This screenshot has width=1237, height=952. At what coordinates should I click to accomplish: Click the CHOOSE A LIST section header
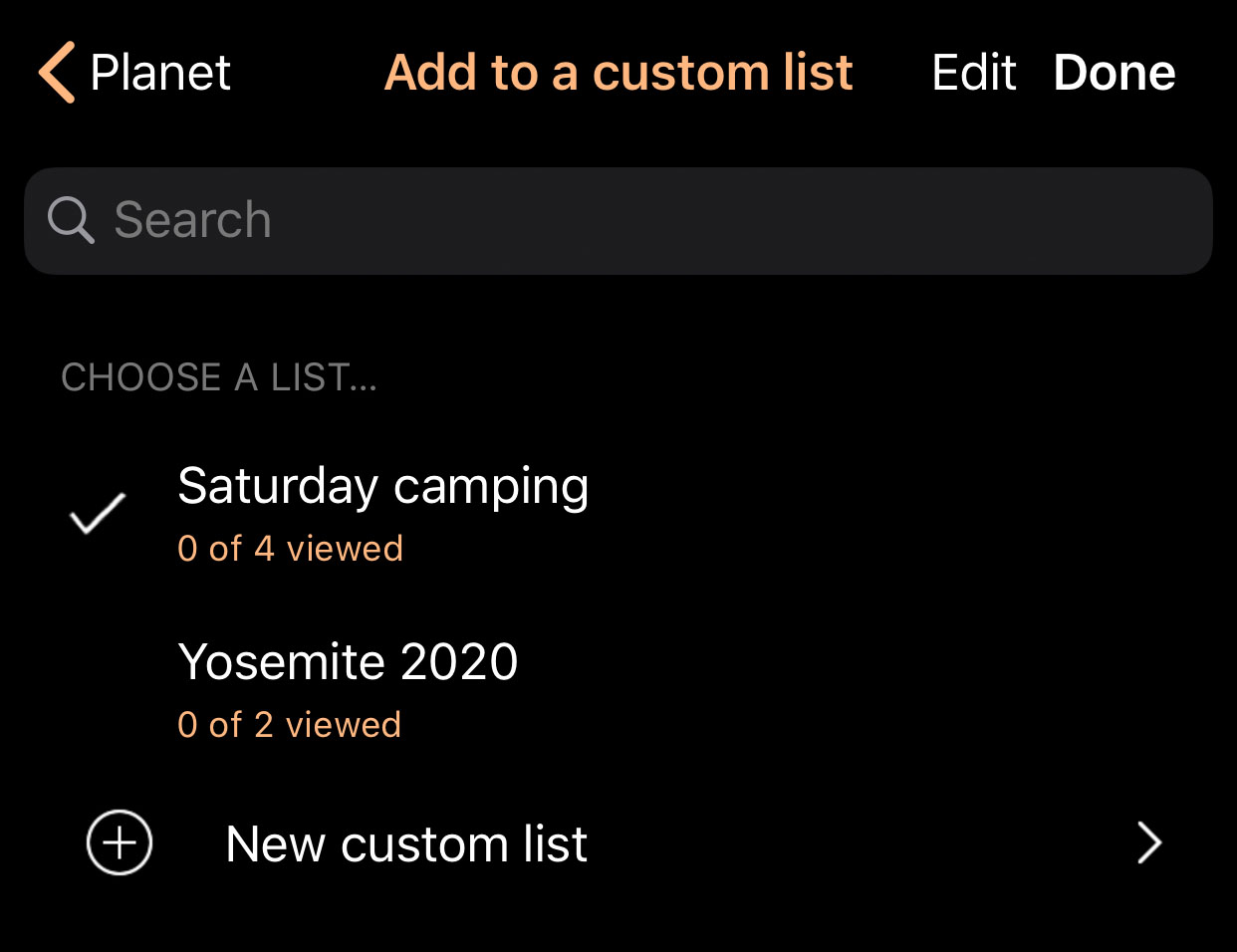[x=219, y=377]
